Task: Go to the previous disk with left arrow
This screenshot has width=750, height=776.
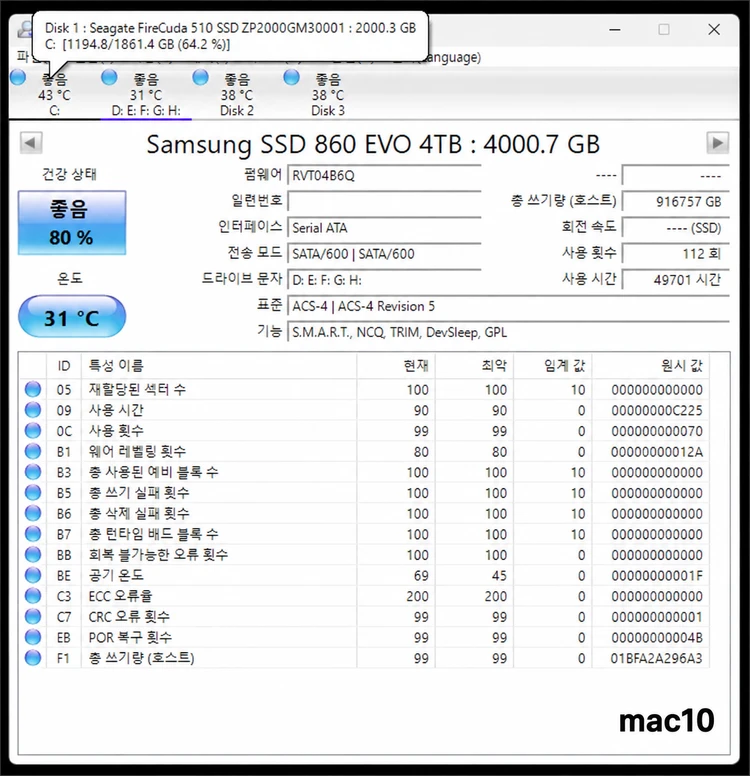Action: pyautogui.click(x=31, y=144)
